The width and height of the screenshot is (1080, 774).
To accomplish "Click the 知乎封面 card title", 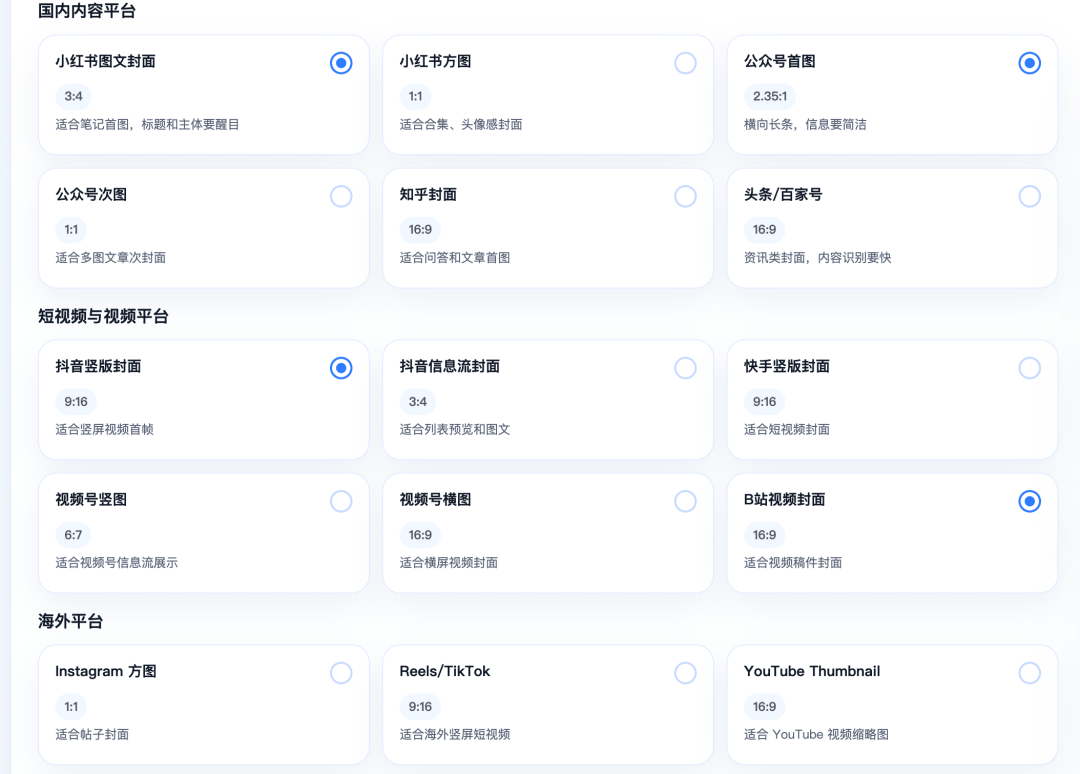I will (428, 195).
